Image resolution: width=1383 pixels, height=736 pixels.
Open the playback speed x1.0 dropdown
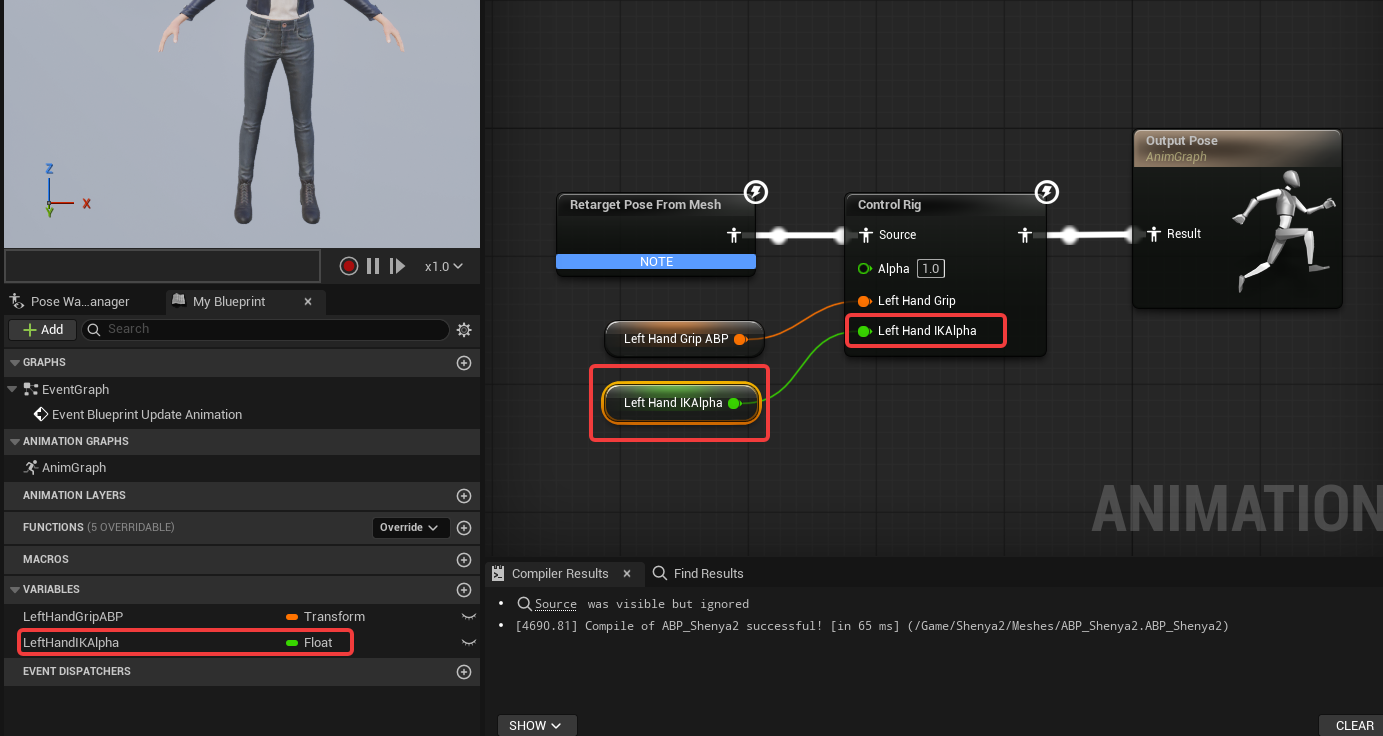coord(444,266)
